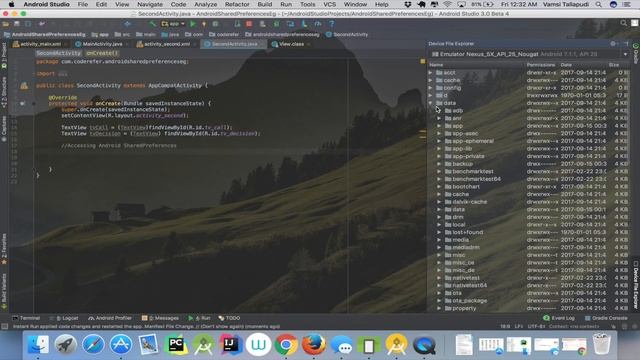Click the Make Project hammer icon

pyautogui.click(x=152, y=24)
